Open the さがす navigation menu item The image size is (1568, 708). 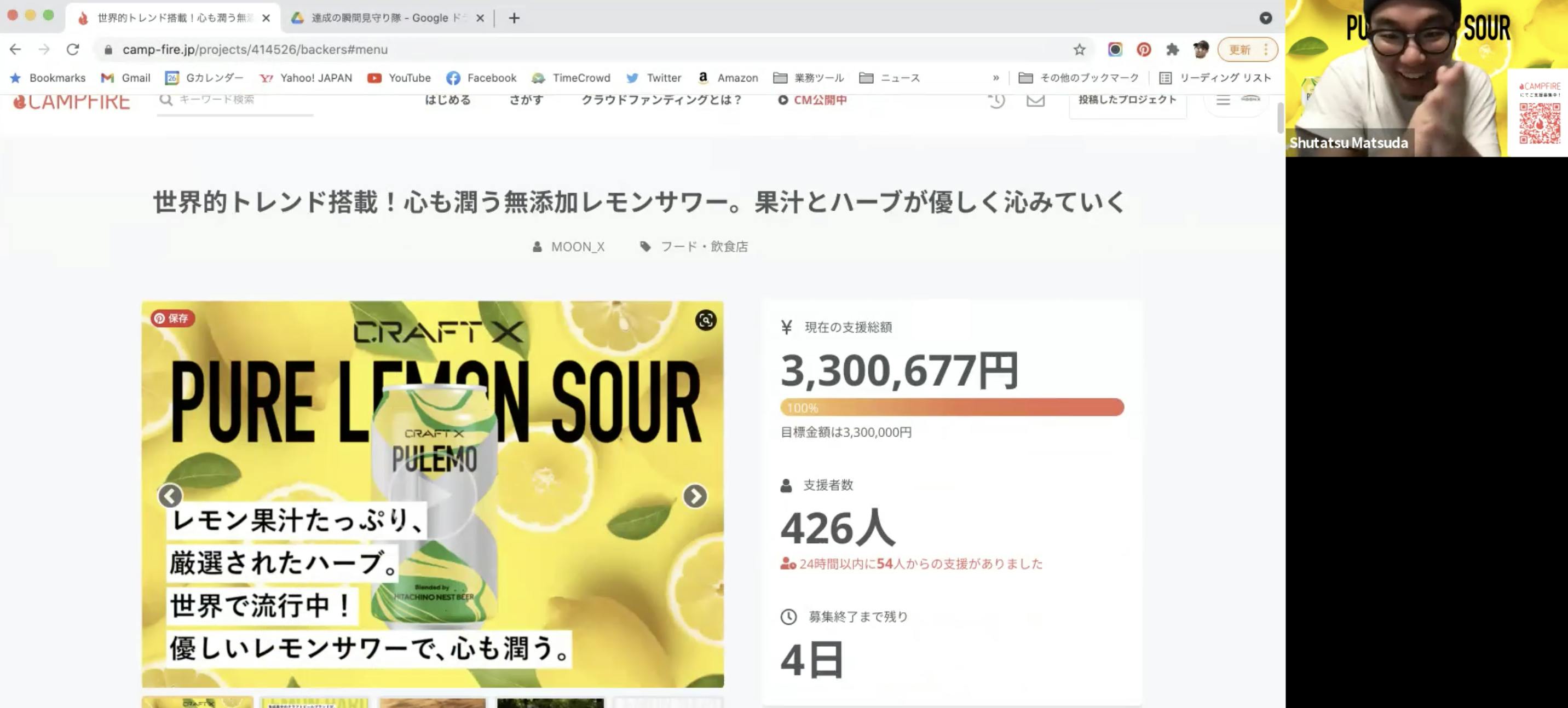(x=526, y=100)
